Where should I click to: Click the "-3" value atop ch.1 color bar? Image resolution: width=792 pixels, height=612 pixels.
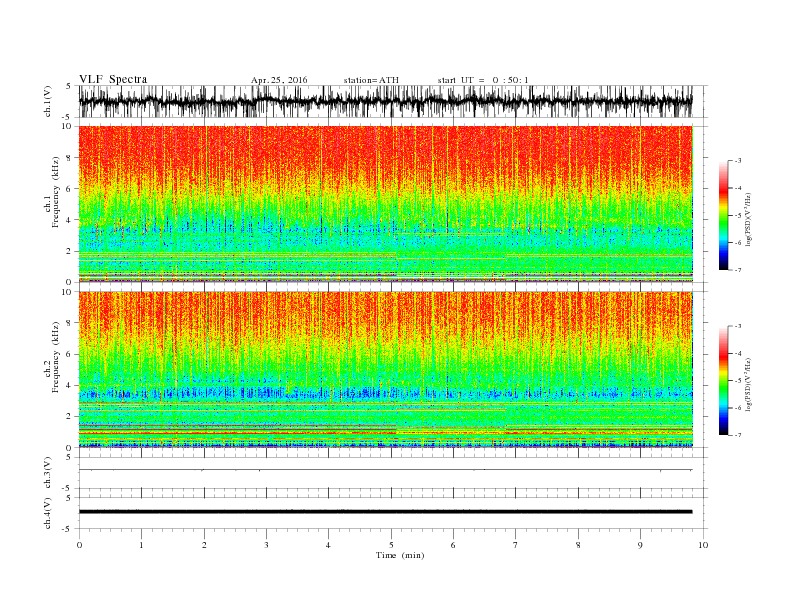pos(737,161)
